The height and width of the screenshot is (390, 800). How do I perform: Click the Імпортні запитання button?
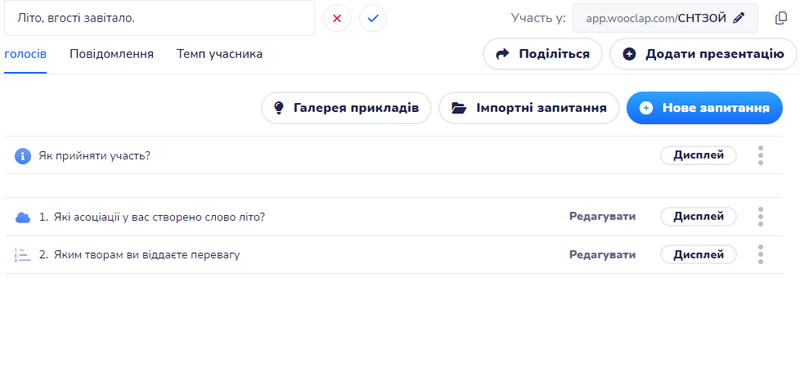tap(529, 108)
